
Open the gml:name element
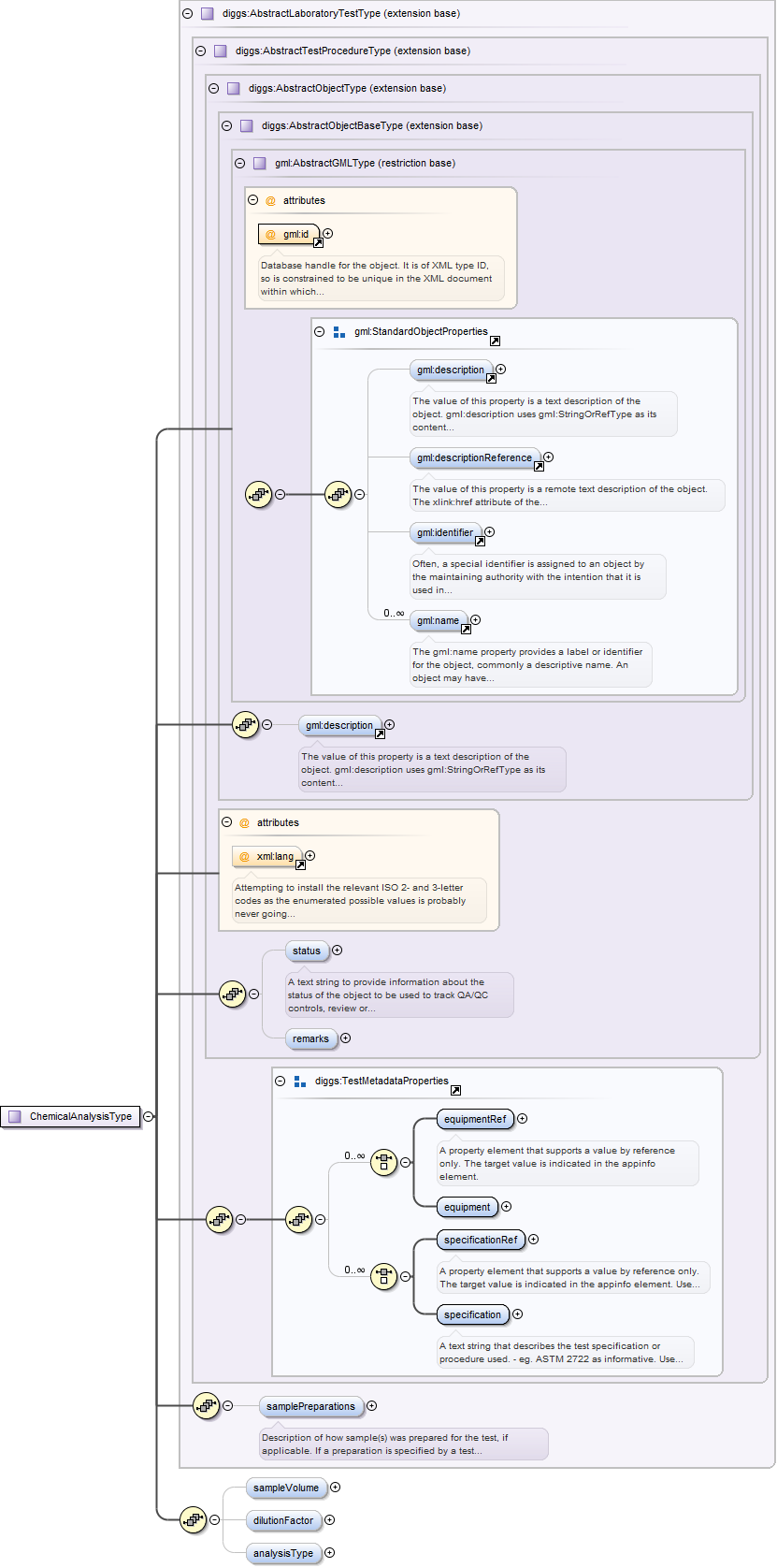coord(438,620)
